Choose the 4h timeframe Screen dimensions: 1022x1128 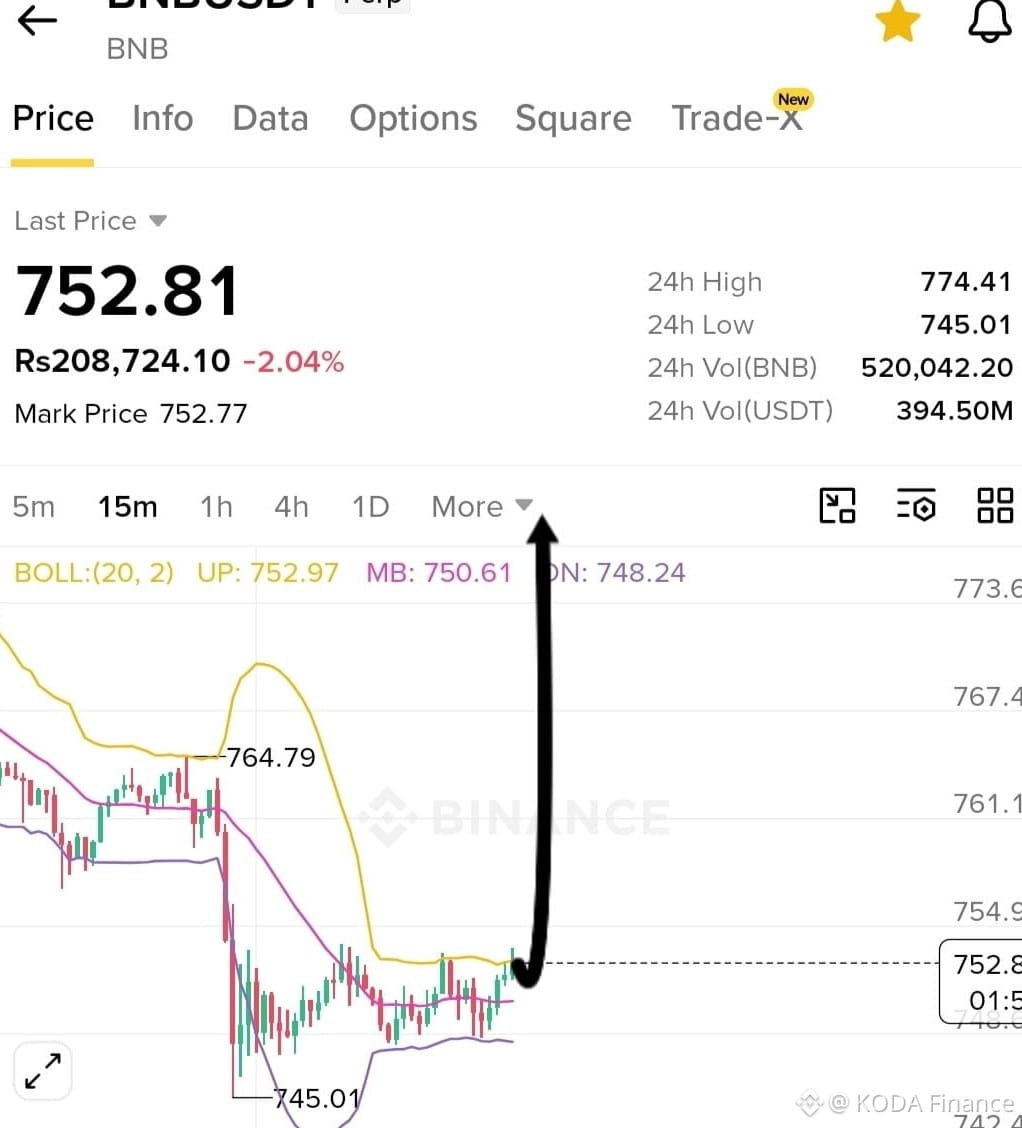click(291, 507)
